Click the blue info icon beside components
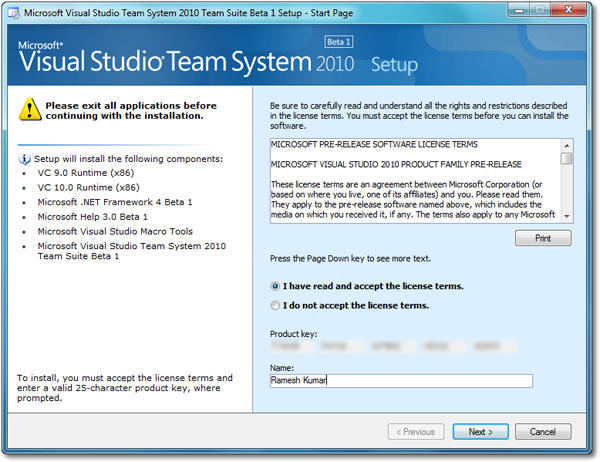 24,159
